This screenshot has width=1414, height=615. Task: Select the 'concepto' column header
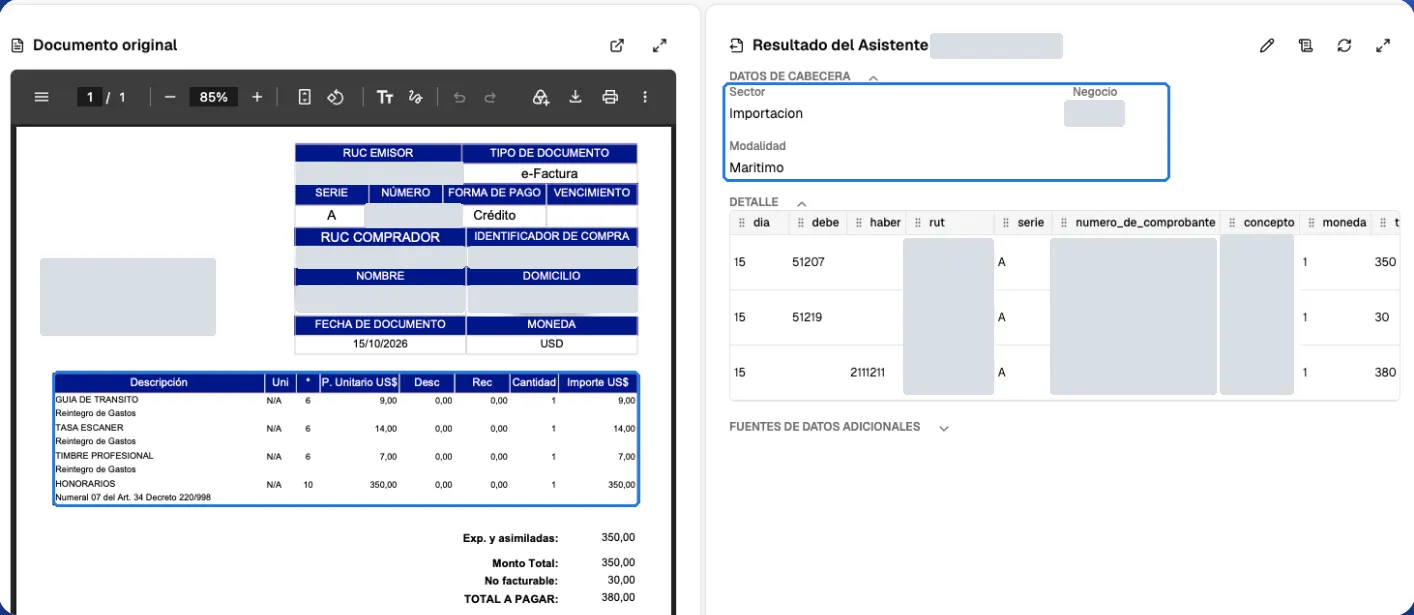[1269, 223]
